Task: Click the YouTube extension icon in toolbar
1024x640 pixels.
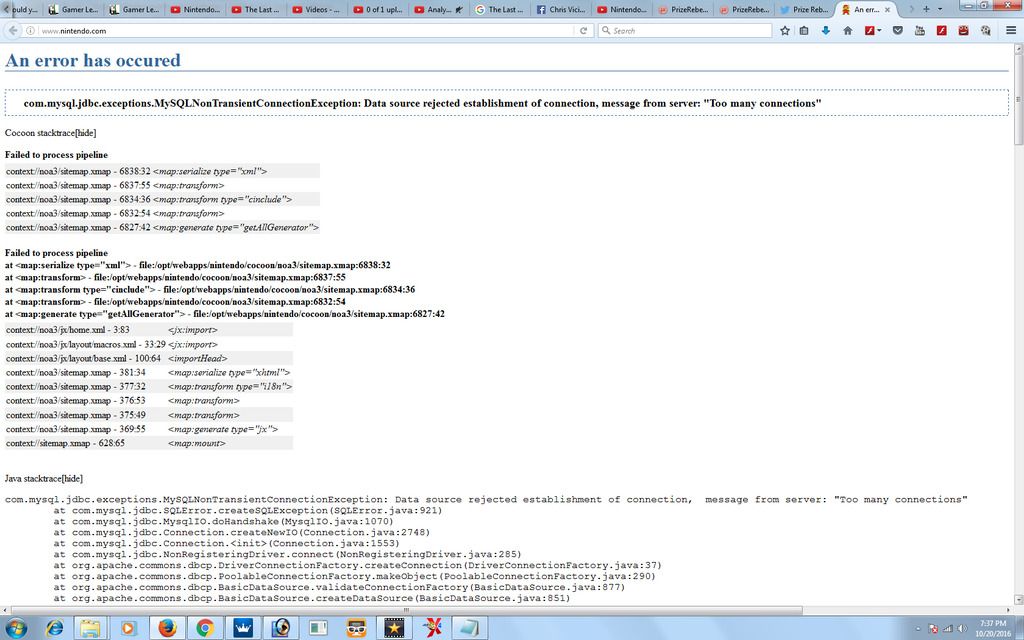Action: click(920, 31)
